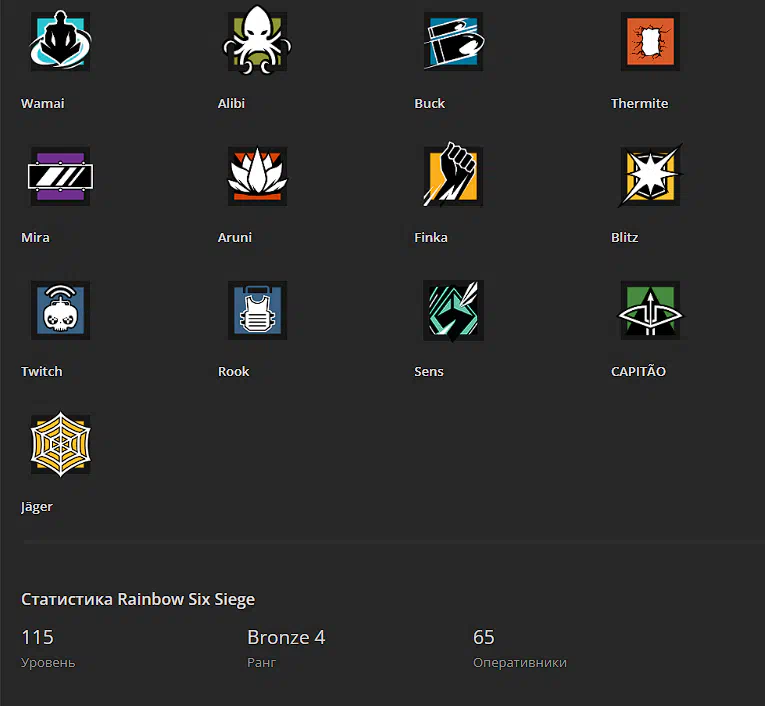
Task: Click the Buck name label
Action: (x=429, y=103)
